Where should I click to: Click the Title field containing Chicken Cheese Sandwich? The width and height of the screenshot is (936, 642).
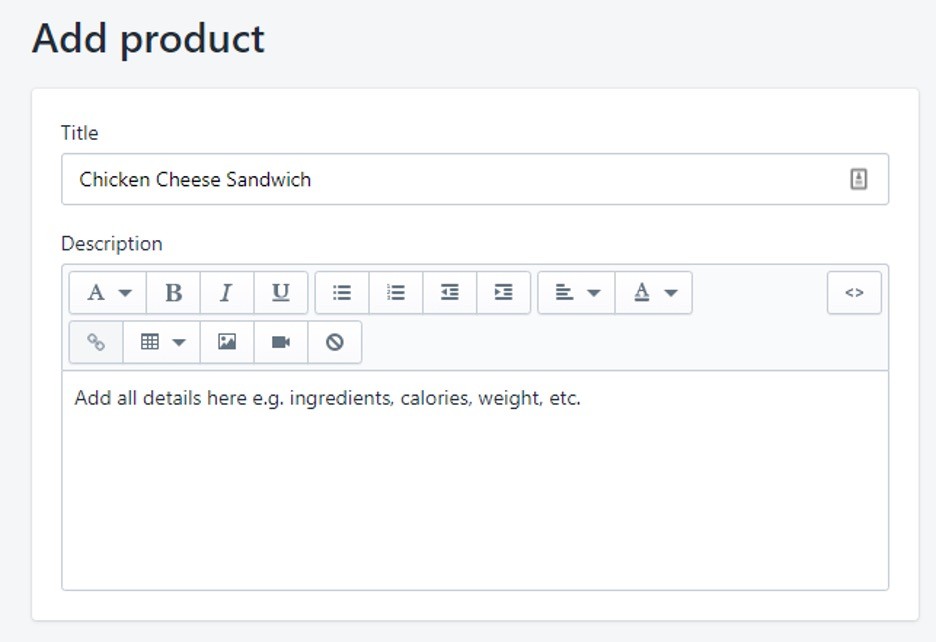[475, 179]
